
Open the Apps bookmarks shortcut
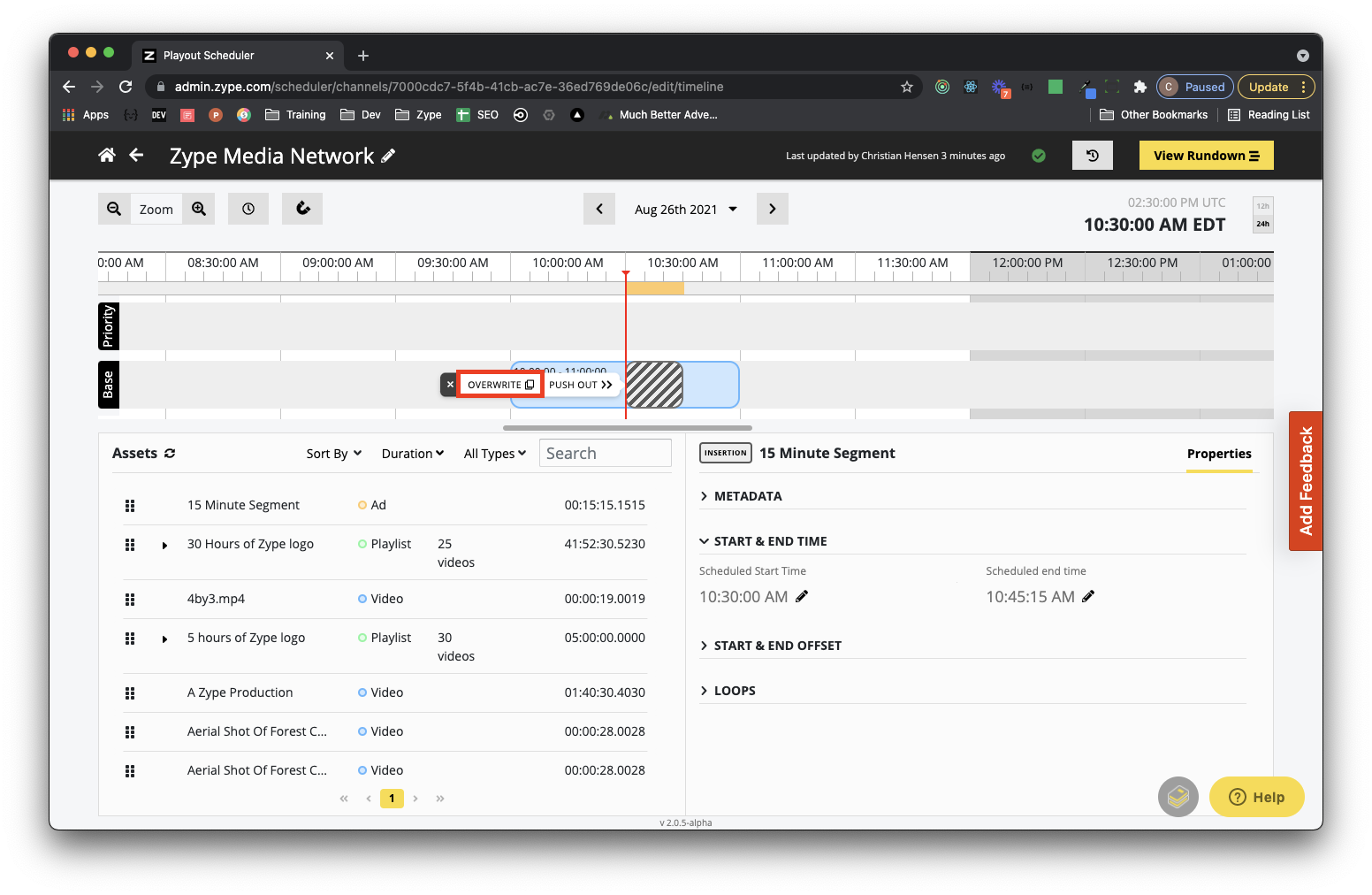coord(86,115)
